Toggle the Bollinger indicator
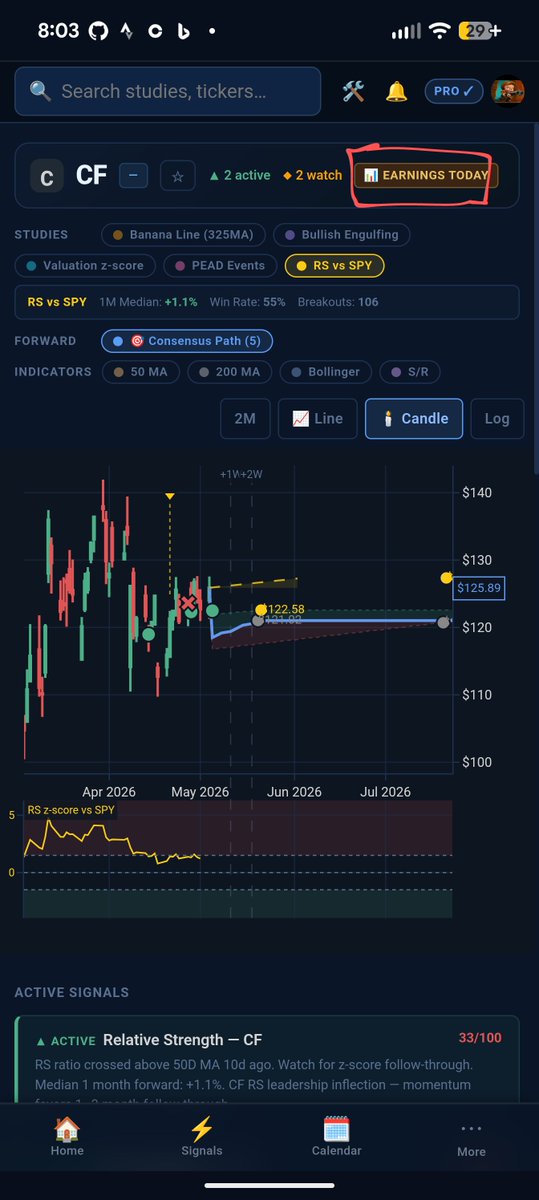The height and width of the screenshot is (1200, 539). (x=326, y=372)
